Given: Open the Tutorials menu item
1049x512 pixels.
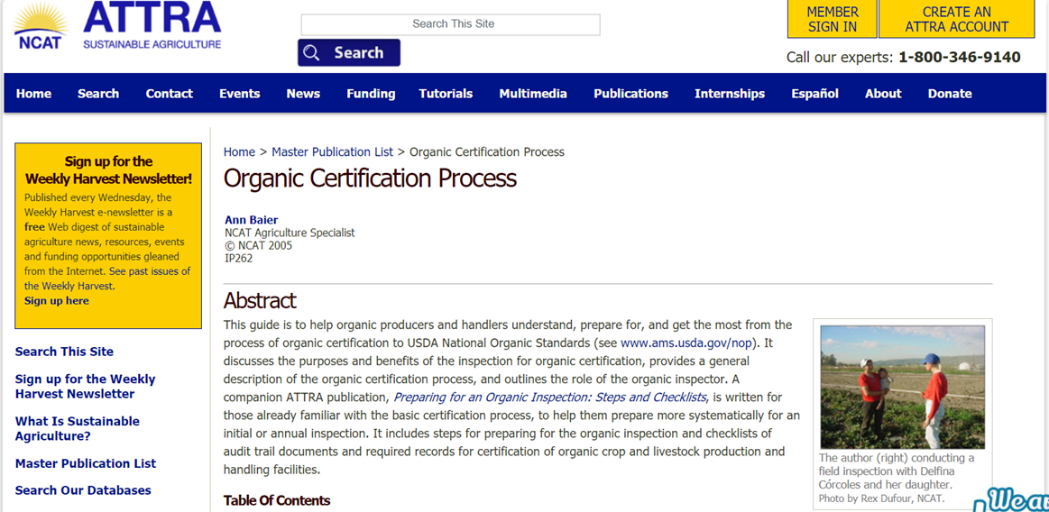Looking at the screenshot, I should coord(446,94).
